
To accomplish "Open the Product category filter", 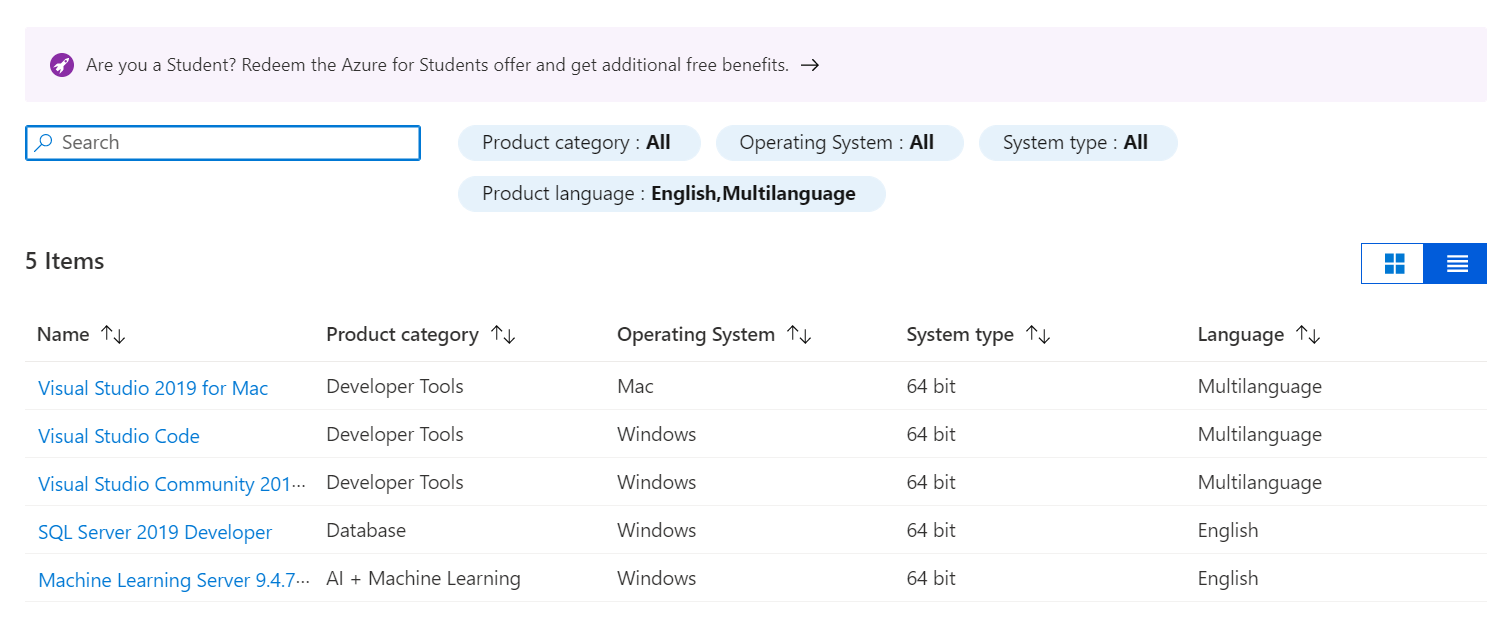I will point(578,143).
